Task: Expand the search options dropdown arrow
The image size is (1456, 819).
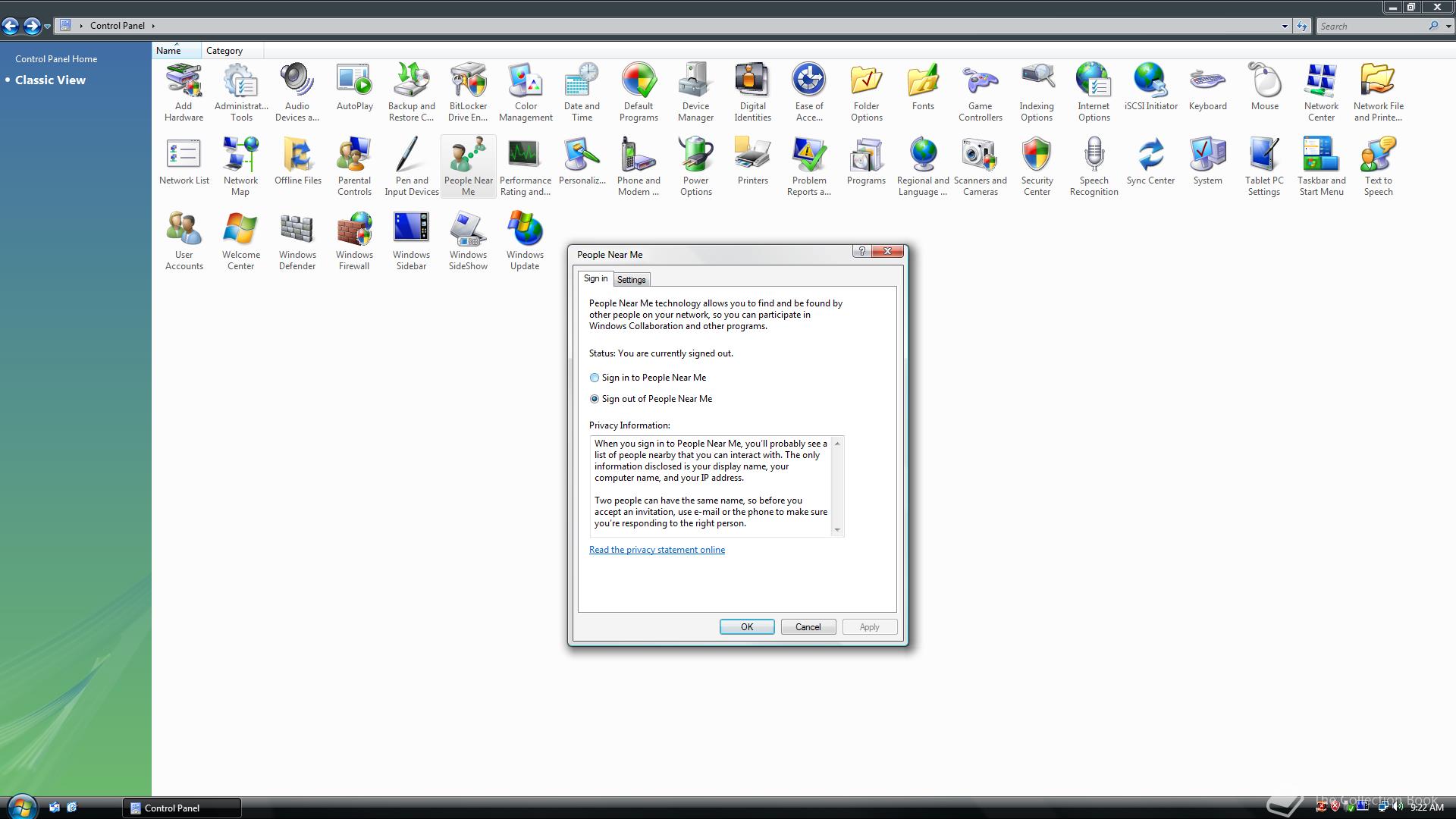Action: tap(1448, 27)
